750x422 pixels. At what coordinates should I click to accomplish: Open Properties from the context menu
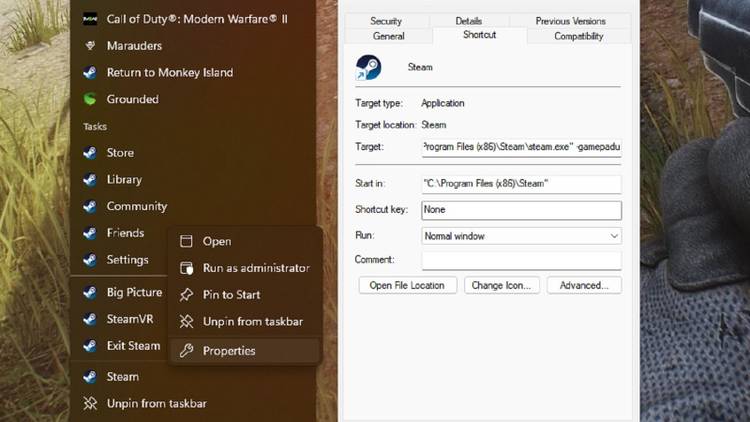(244, 351)
